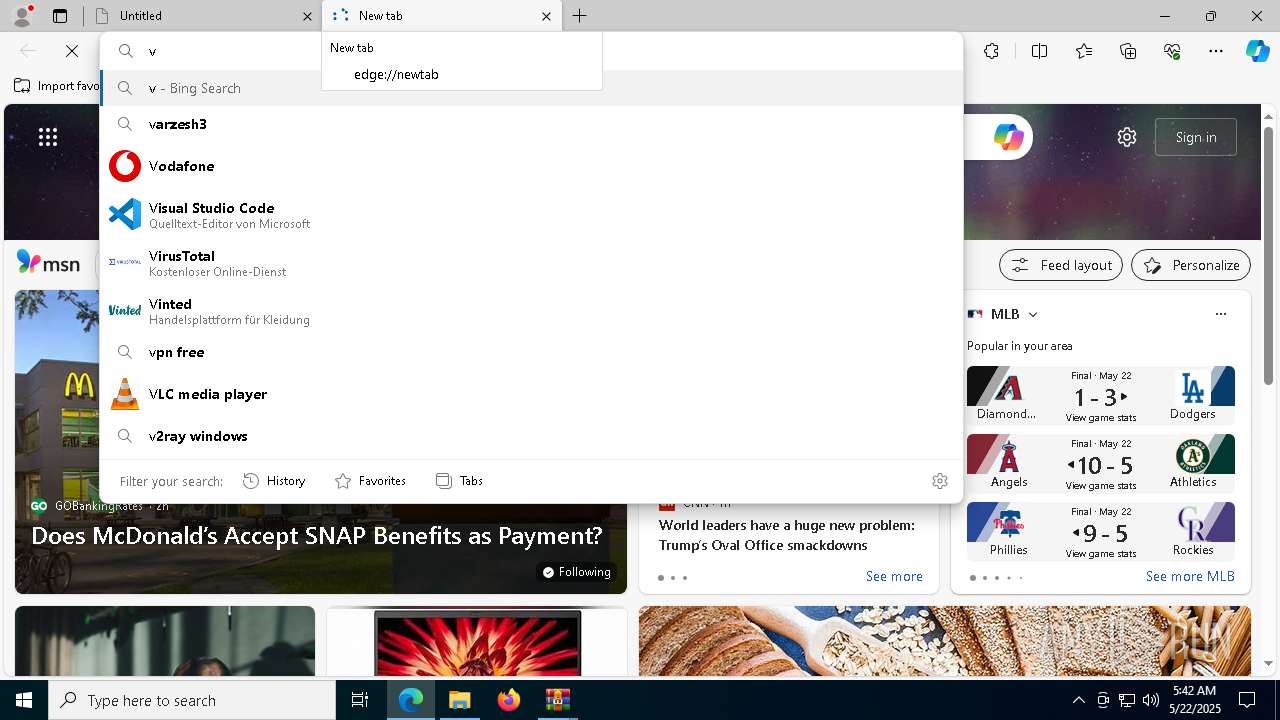
Task: Open search suggestion settings gear
Action: click(x=940, y=481)
